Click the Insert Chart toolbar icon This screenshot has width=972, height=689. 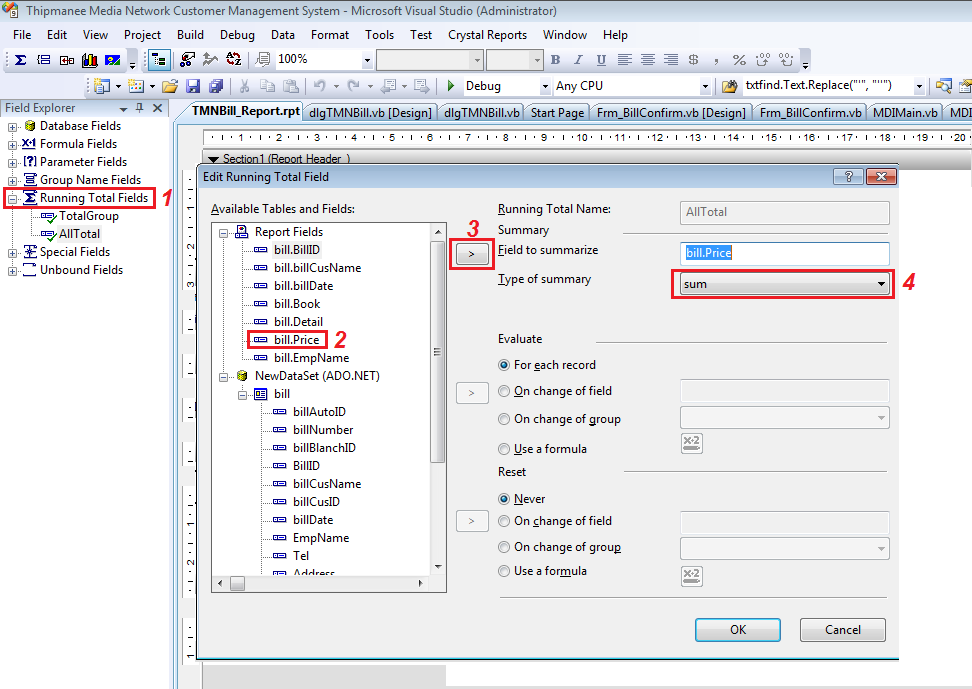tap(90, 60)
